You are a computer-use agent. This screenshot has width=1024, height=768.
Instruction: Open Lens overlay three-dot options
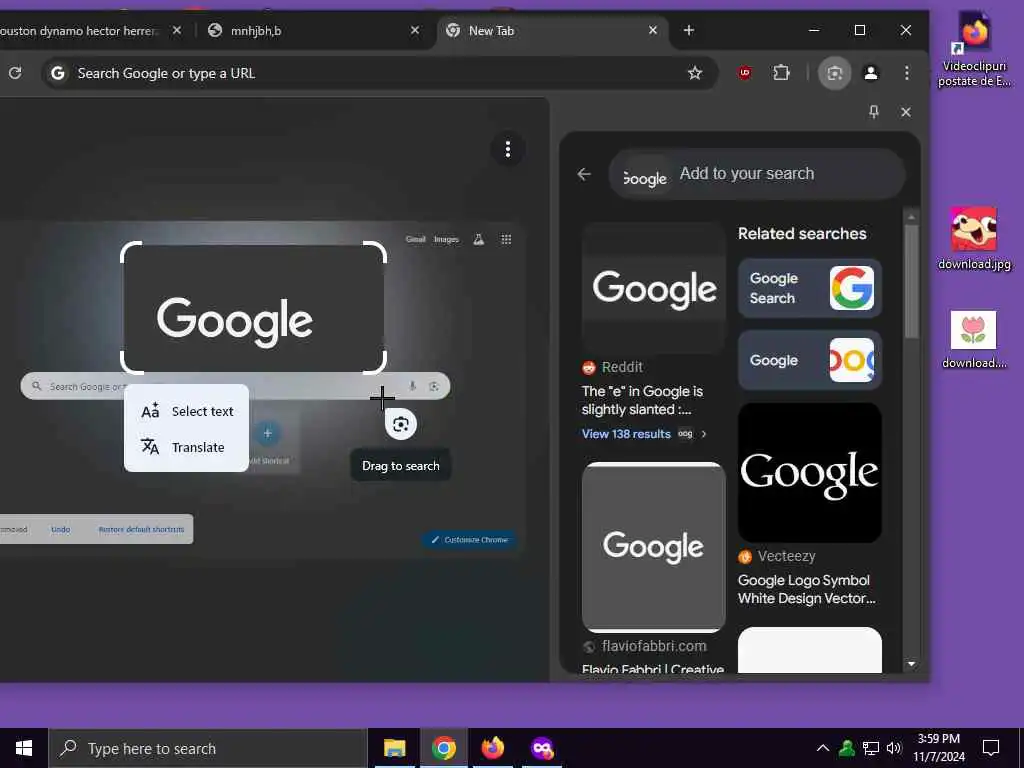(x=507, y=150)
